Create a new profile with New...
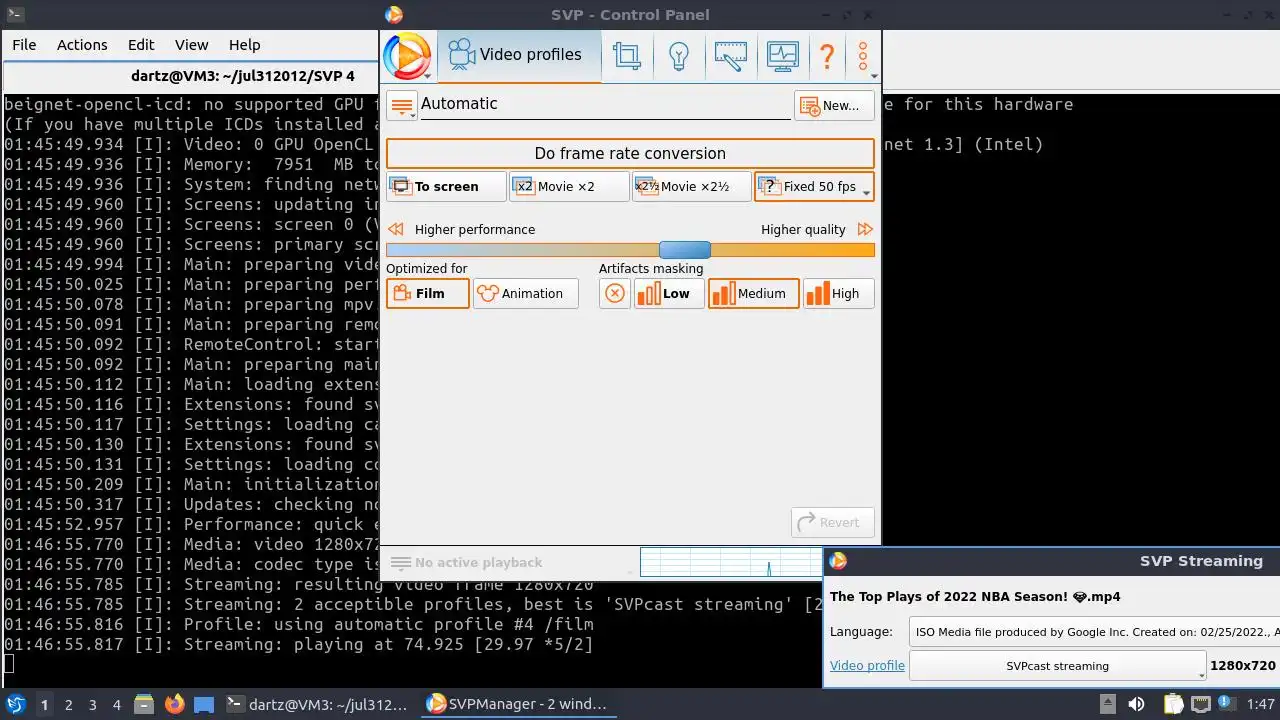1280x720 pixels. pos(834,105)
